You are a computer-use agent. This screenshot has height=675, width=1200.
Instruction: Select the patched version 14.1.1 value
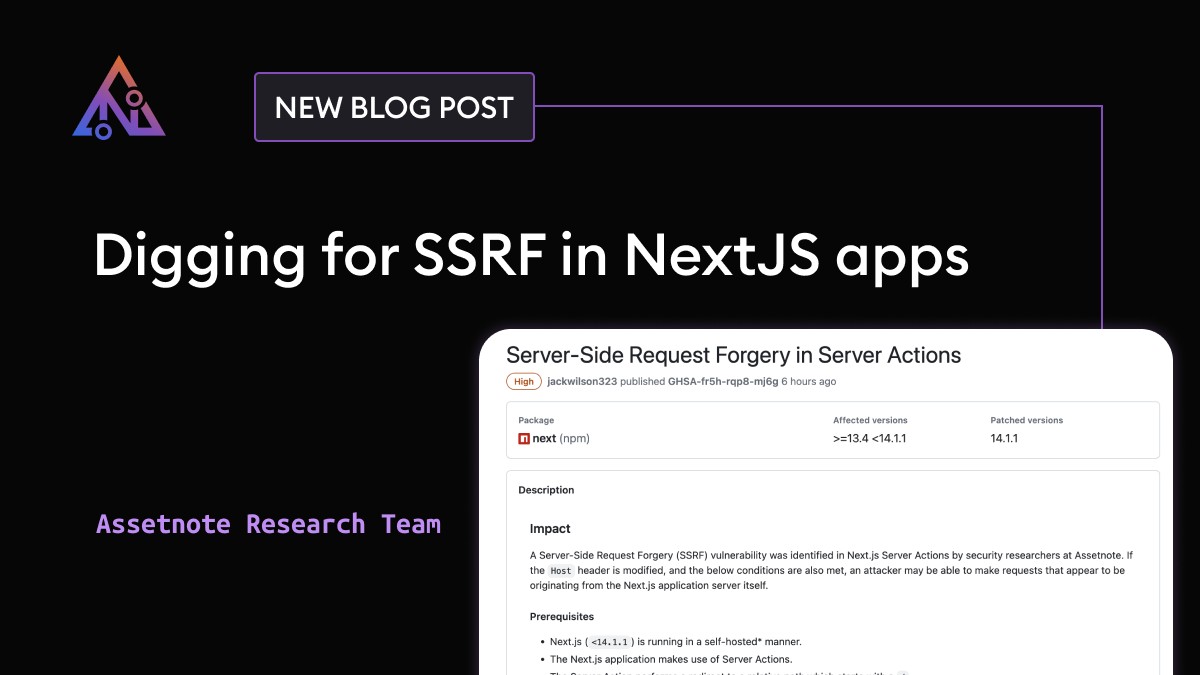1004,438
